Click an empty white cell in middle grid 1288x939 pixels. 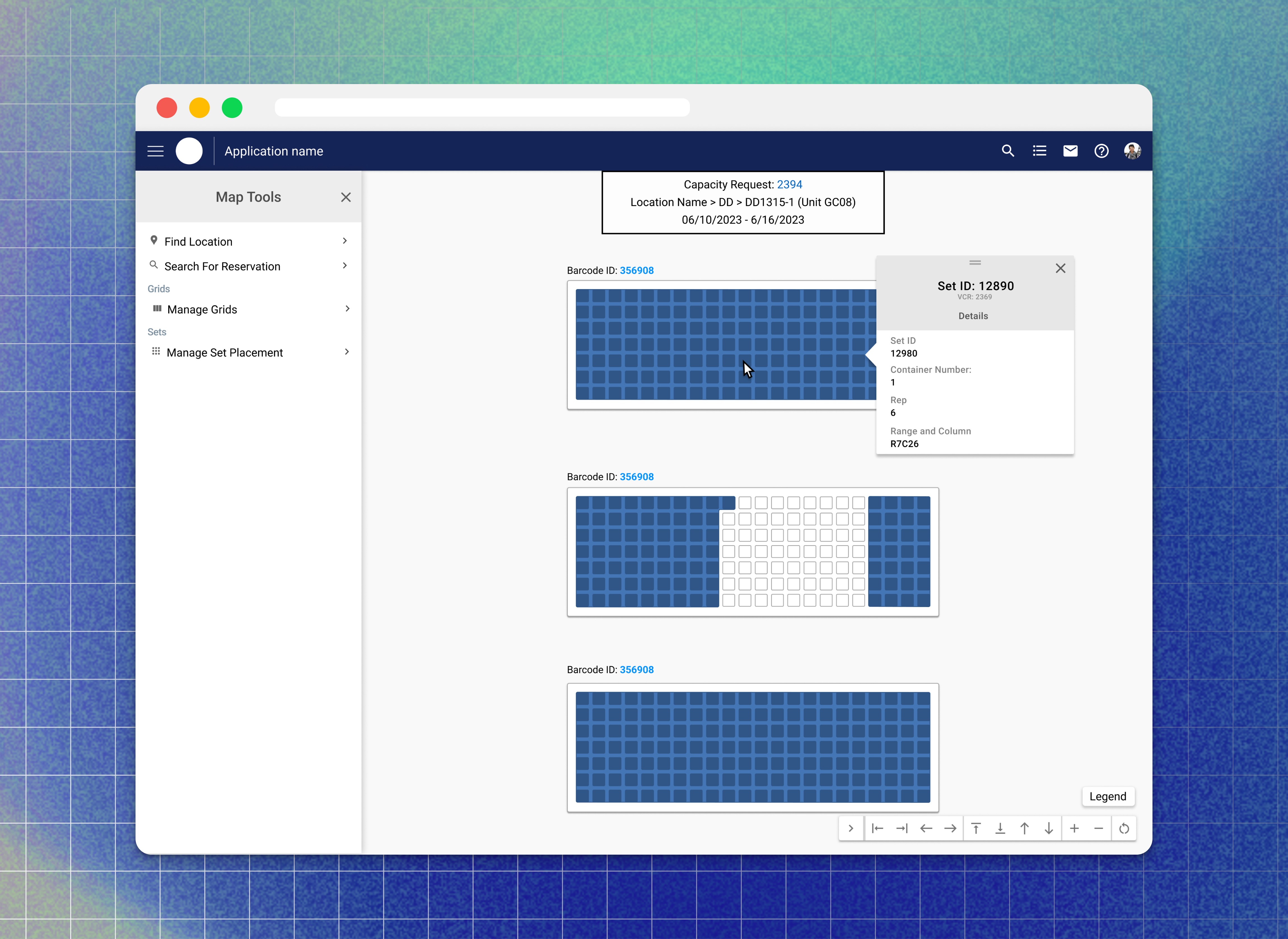(x=794, y=551)
